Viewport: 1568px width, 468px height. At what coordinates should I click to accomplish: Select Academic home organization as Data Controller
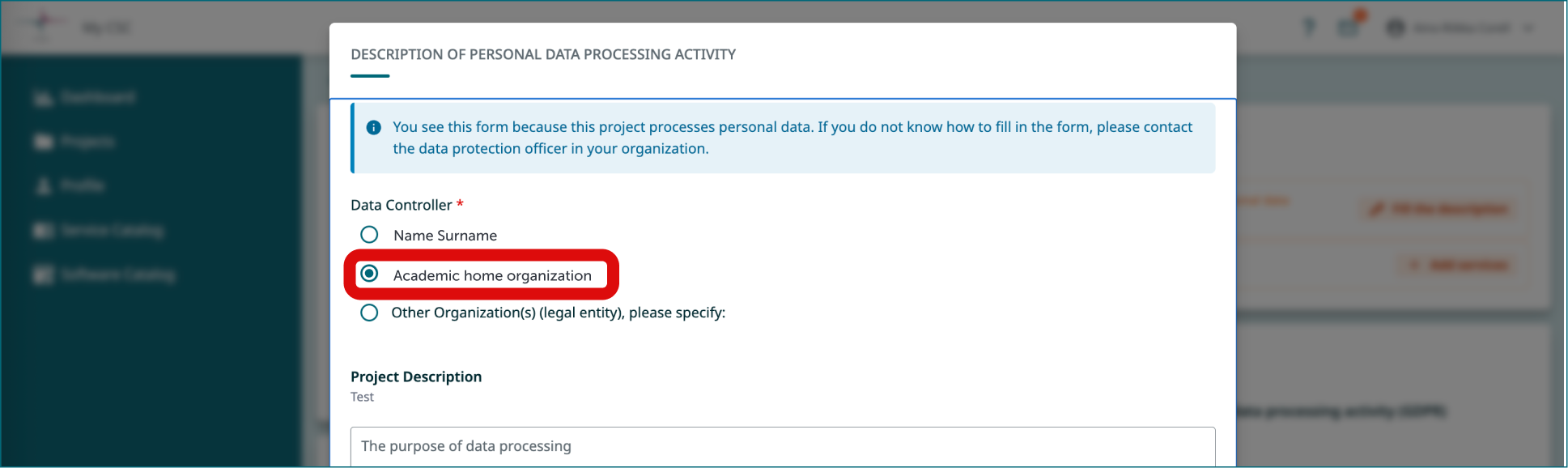[369, 274]
